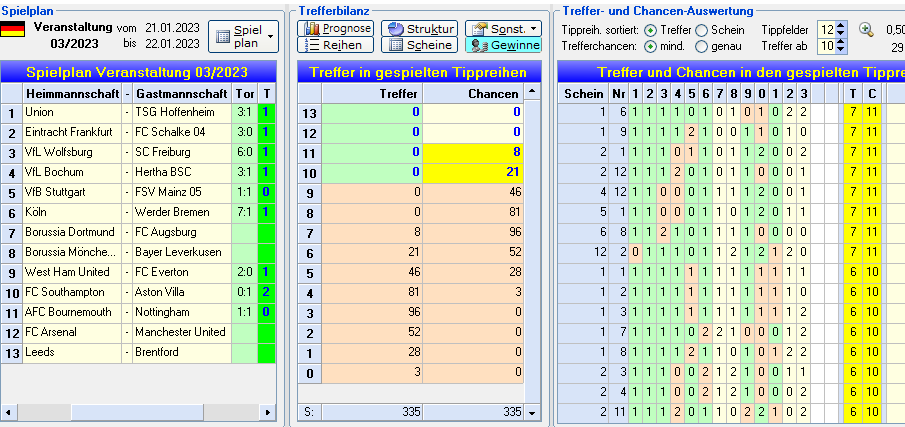This screenshot has width=905, height=427.
Task: Open the Reihen list
Action: click(335, 45)
